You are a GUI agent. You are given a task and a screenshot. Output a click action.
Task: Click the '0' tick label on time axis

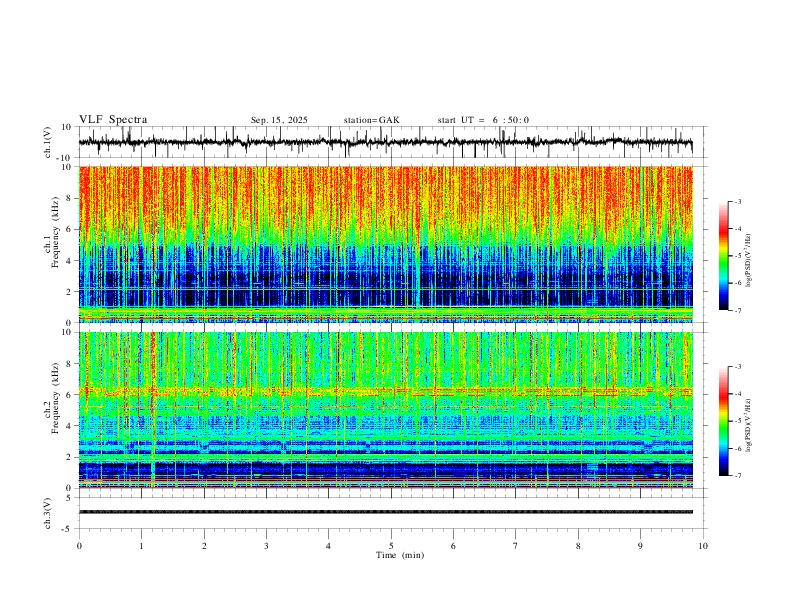79,546
